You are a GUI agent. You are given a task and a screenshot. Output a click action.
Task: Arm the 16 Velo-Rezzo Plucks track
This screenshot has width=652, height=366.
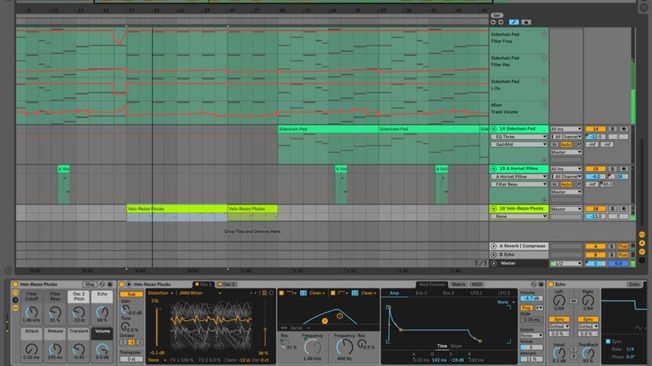[624, 209]
